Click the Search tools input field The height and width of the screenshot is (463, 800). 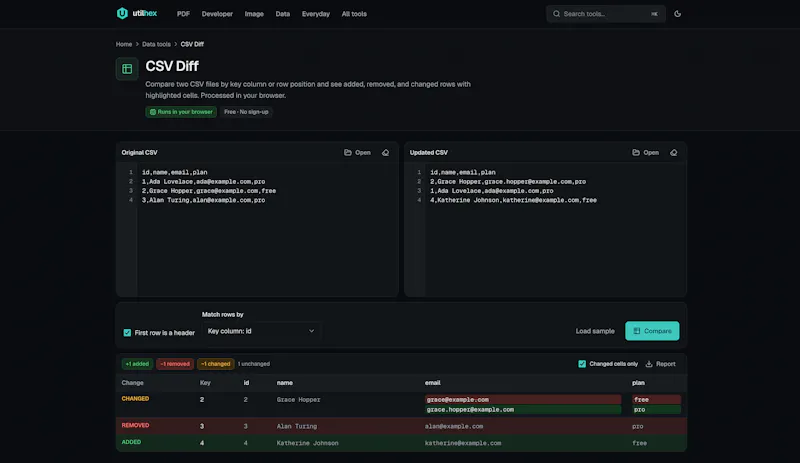point(606,14)
